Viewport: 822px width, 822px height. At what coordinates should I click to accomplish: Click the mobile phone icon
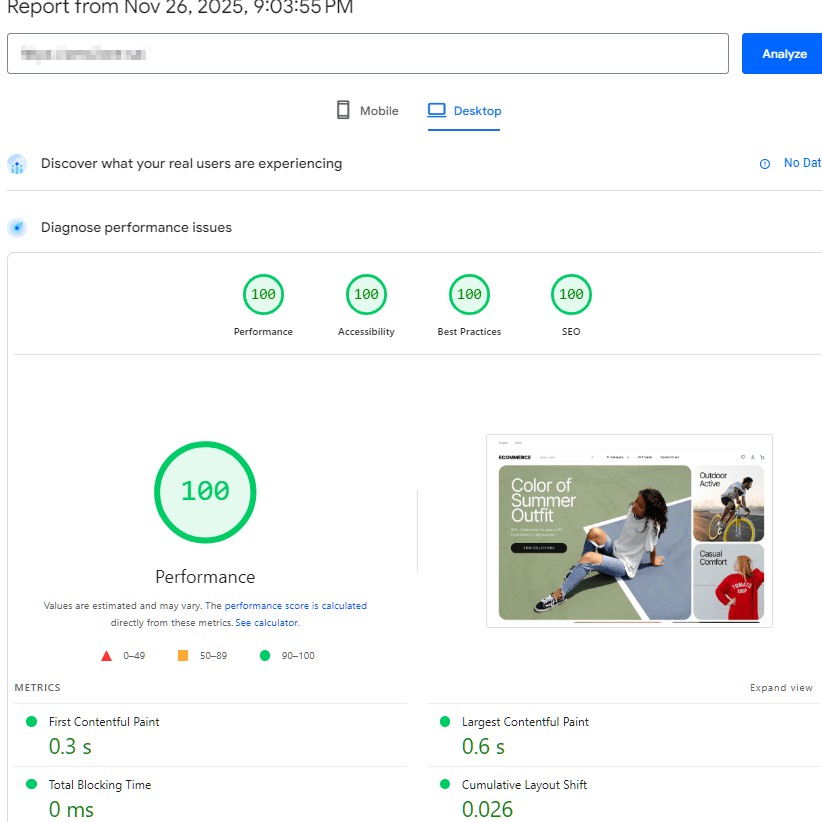pyautogui.click(x=343, y=111)
